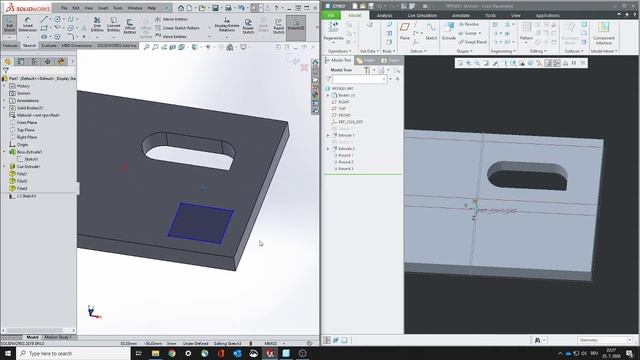
Task: Click Convert Entities in SolidWorks sketch ribbon
Action: pyautogui.click(x=113, y=25)
